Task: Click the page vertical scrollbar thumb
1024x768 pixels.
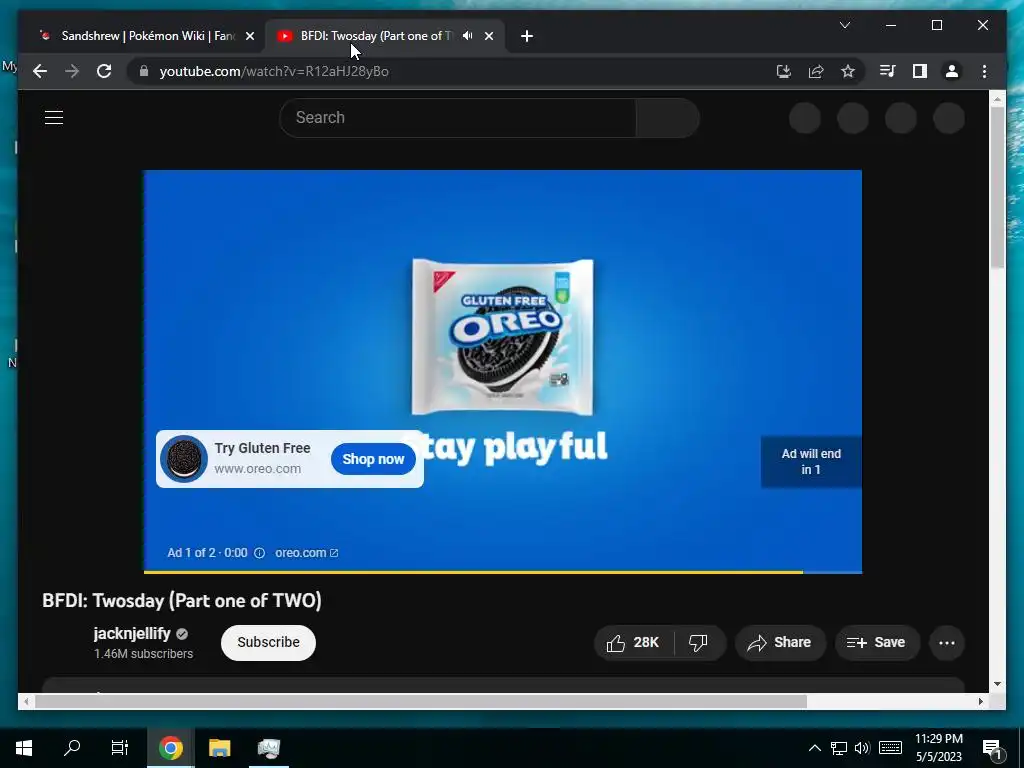Action: click(997, 186)
